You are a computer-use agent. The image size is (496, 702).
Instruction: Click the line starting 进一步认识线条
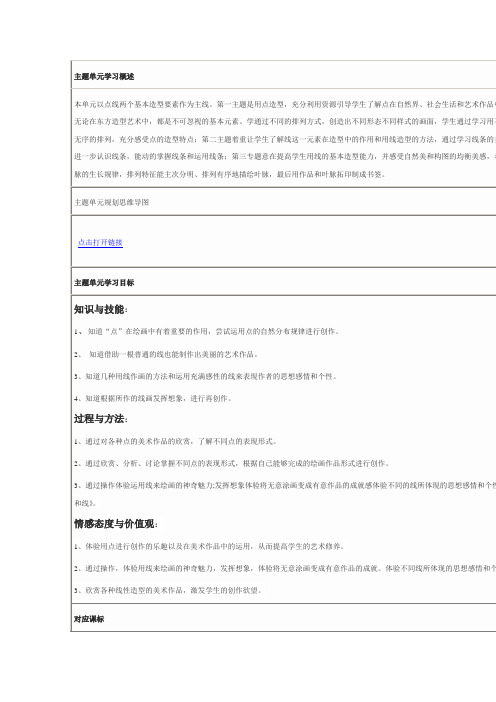click(285, 156)
